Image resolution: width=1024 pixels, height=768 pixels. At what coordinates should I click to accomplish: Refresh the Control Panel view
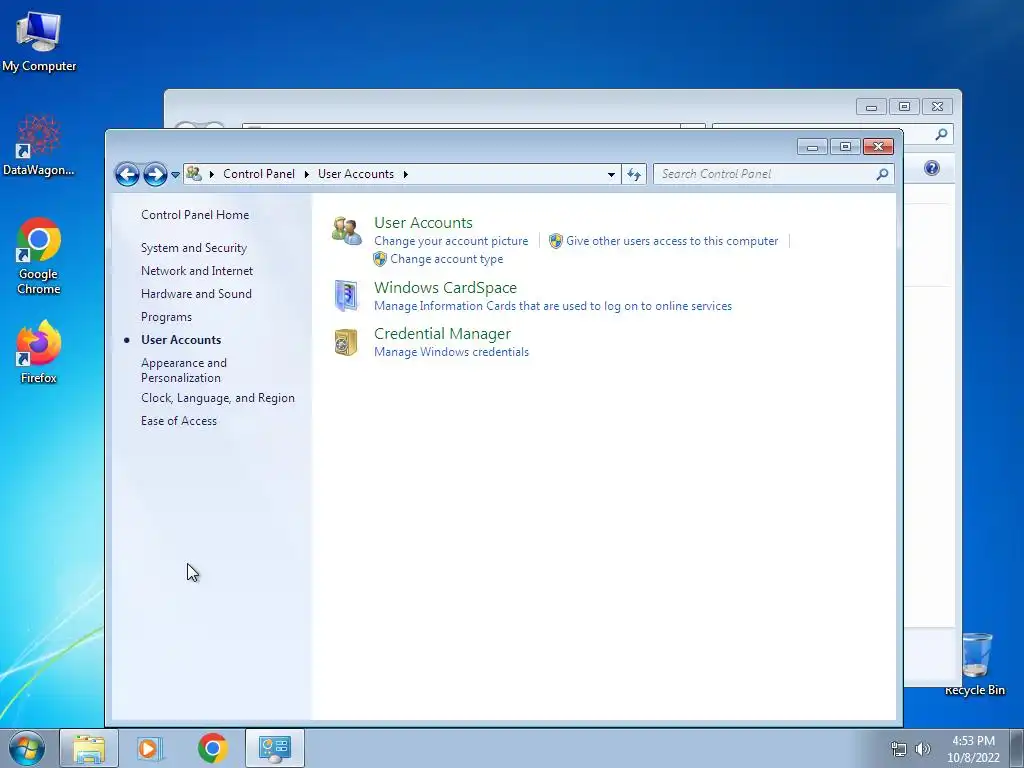point(633,174)
